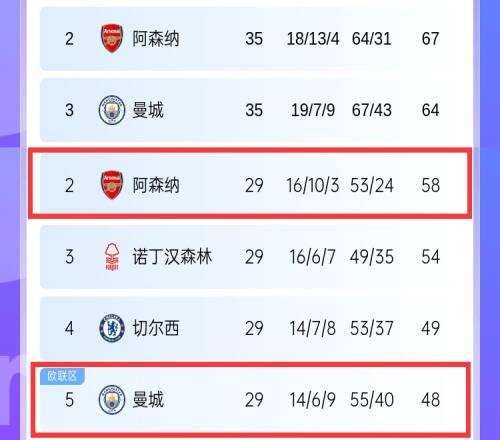Click the 19/7/9 record for 曼城
The width and height of the screenshot is (500, 440).
pos(313,110)
